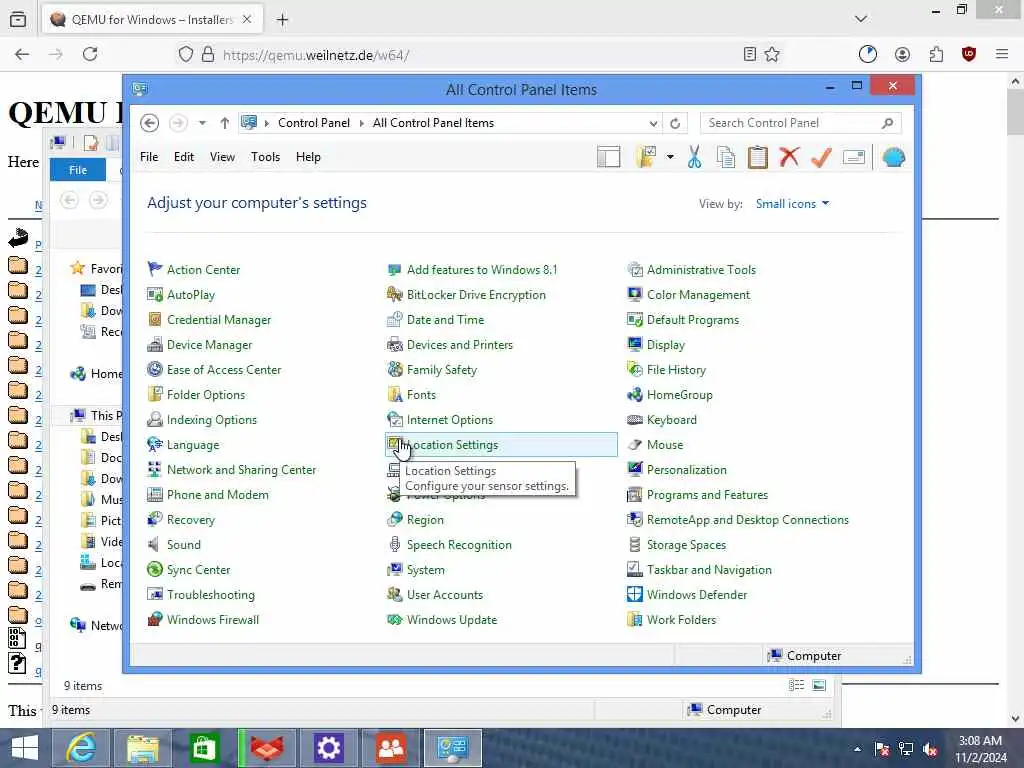Show hidden tray icons arrow
Image resolution: width=1024 pixels, height=768 pixels.
pos(857,749)
